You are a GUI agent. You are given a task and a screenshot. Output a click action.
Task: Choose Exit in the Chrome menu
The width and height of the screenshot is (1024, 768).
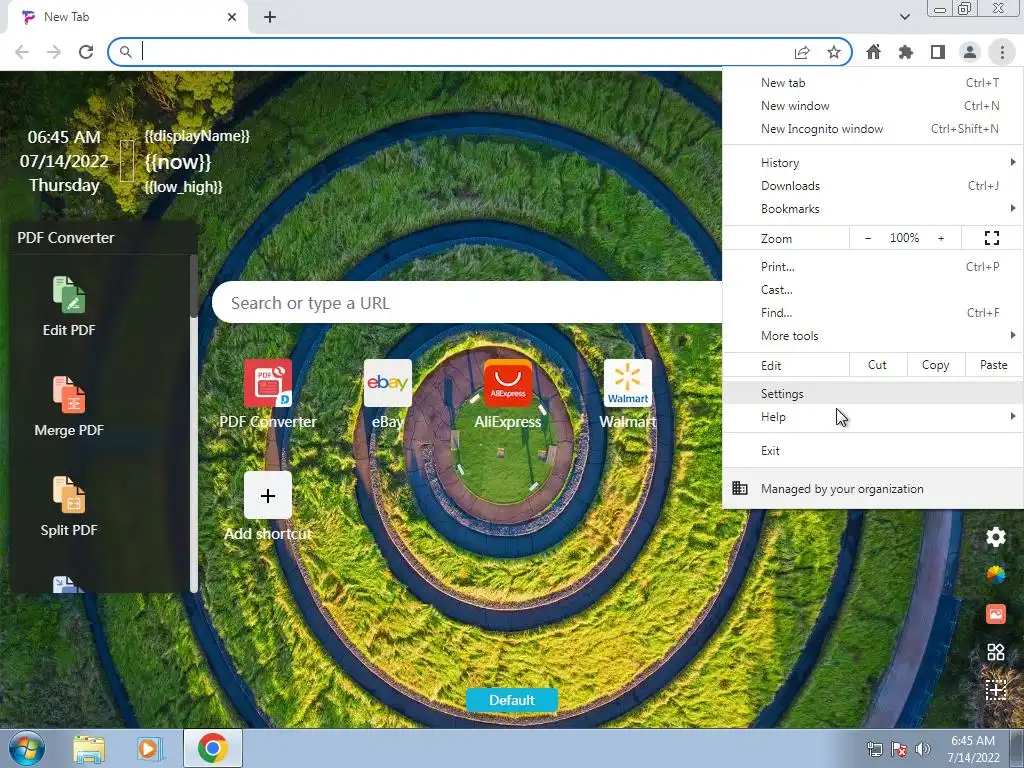pyautogui.click(x=872, y=451)
